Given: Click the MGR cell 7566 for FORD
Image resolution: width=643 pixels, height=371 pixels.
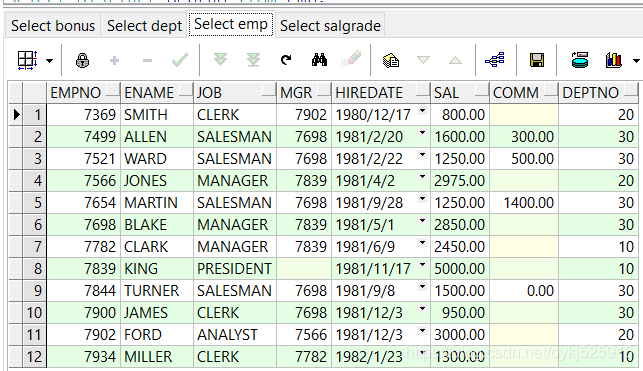Looking at the screenshot, I should pos(304,335).
